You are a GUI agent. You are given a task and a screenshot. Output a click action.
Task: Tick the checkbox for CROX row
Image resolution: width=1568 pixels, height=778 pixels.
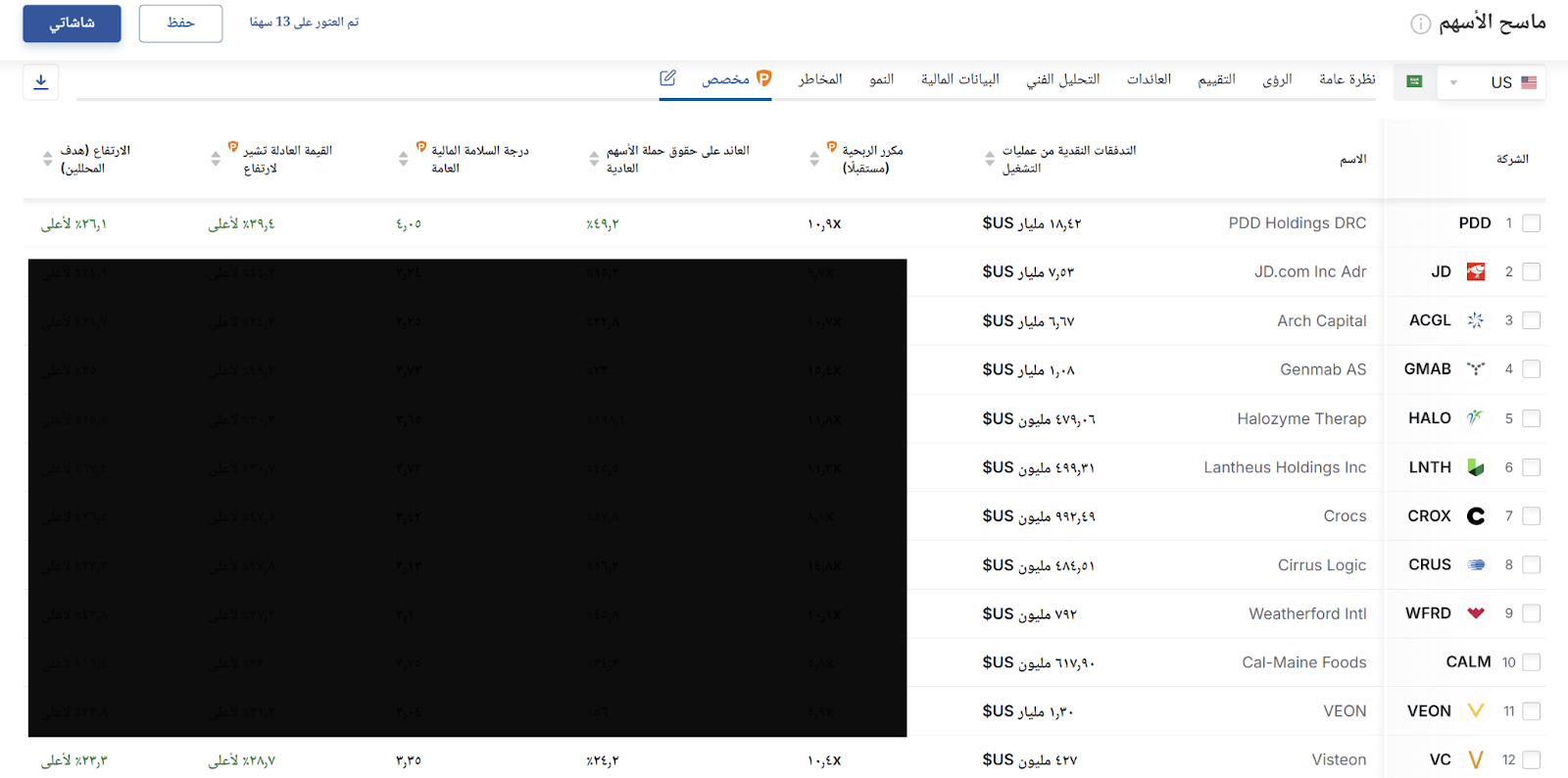coord(1532,516)
